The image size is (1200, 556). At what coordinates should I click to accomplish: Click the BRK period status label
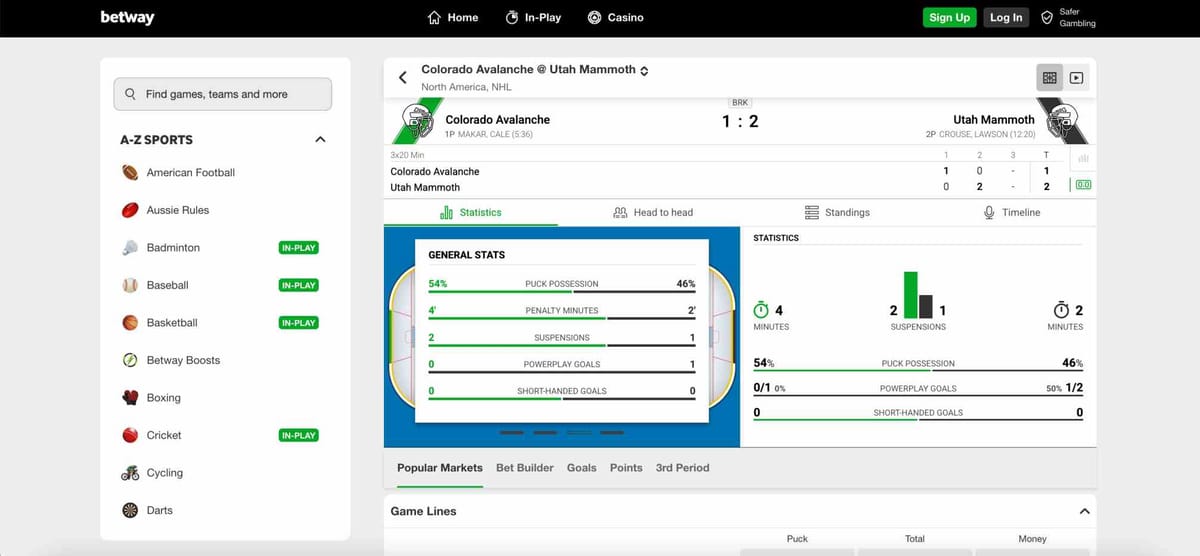tap(740, 102)
